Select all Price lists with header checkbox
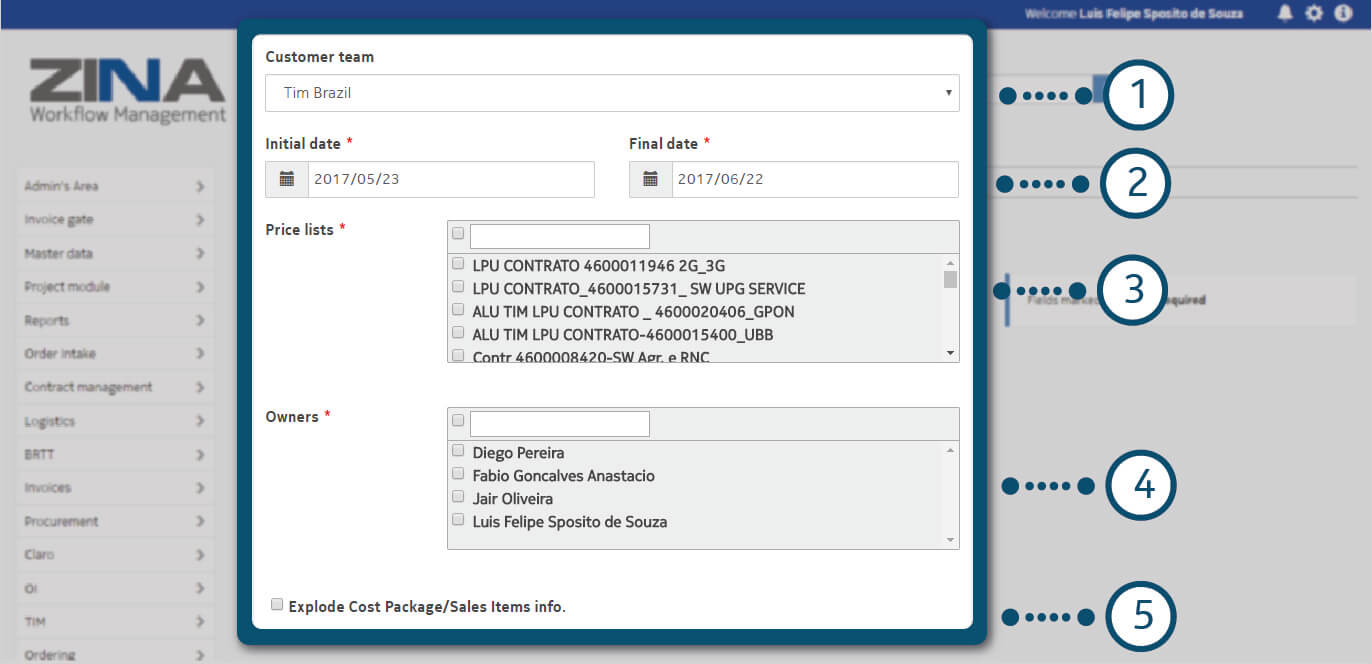 click(458, 234)
